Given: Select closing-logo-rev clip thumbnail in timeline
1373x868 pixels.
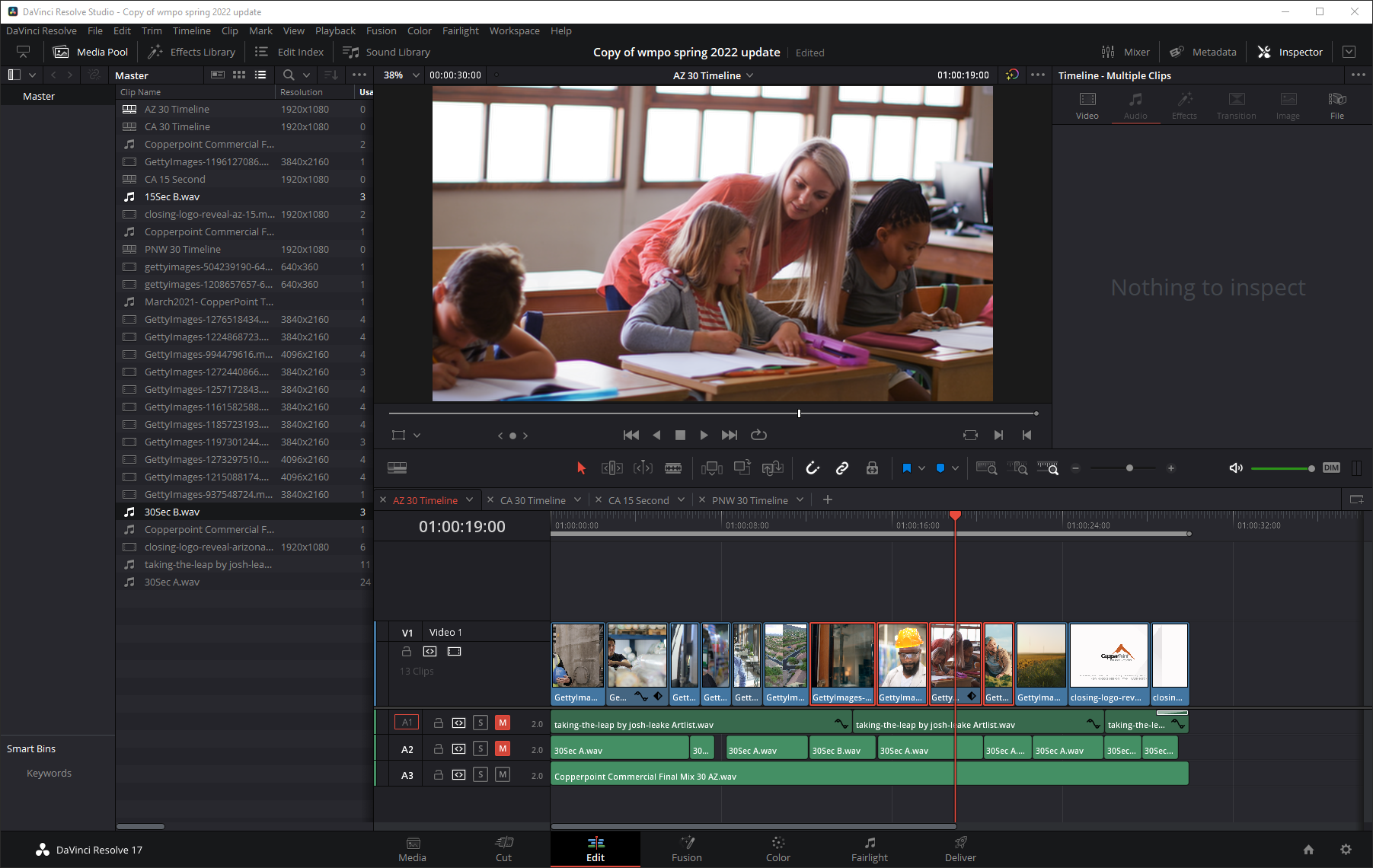Looking at the screenshot, I should point(1108,656).
